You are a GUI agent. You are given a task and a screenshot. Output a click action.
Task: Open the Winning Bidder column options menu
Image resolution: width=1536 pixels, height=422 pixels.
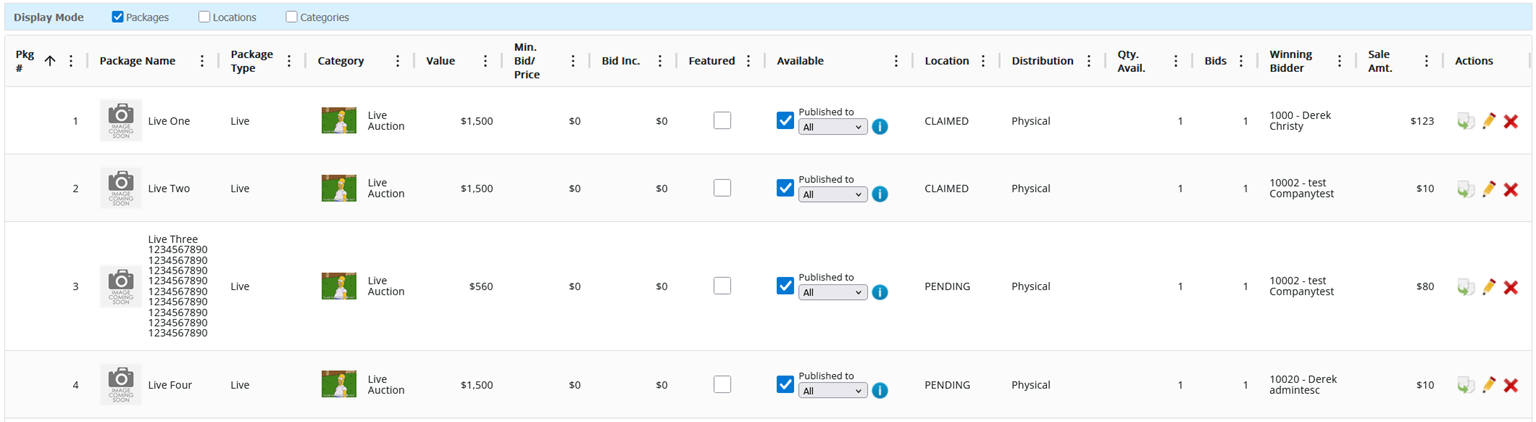click(1340, 61)
